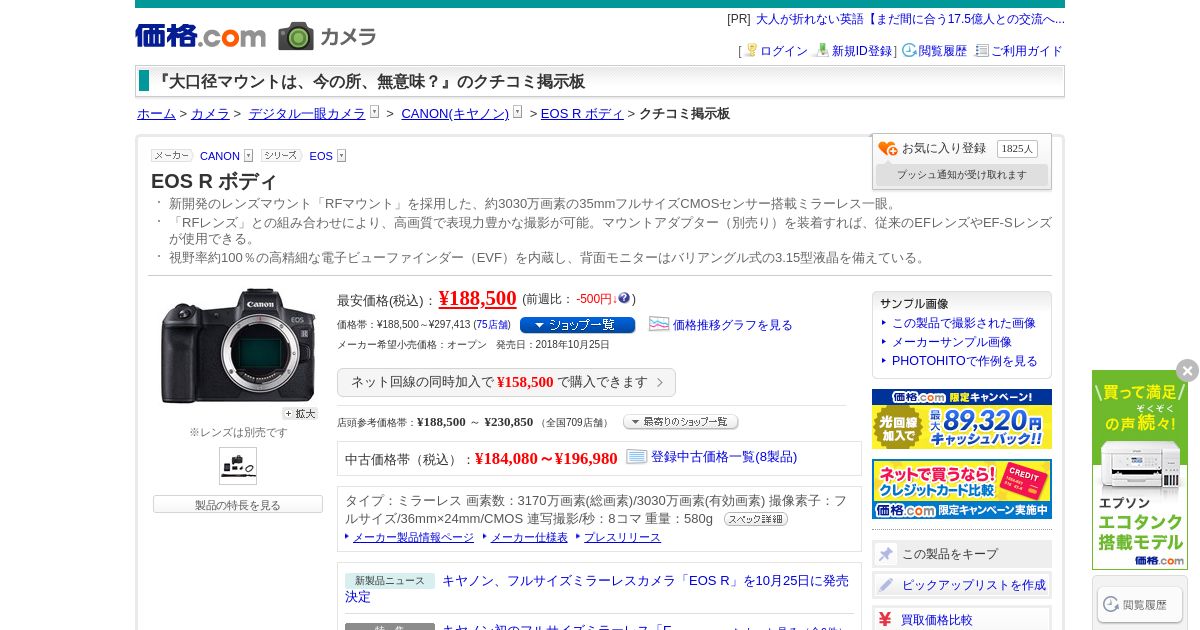Click the クレジットカード比較 campaign banner

click(962, 489)
